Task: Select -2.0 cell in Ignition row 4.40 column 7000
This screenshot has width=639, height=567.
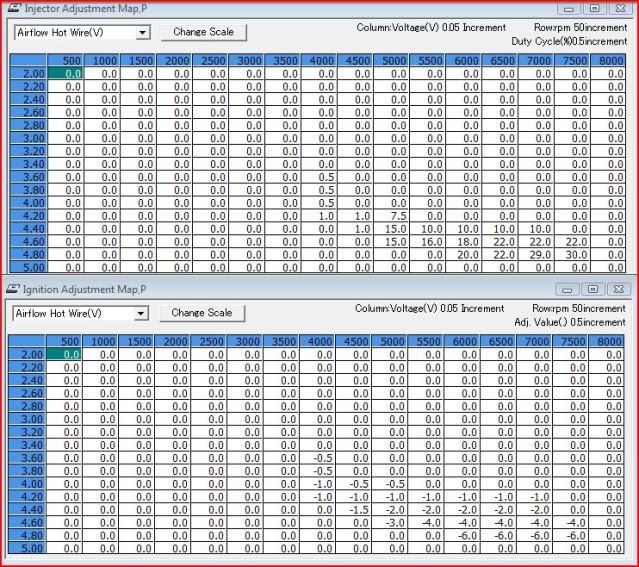Action: (x=534, y=510)
